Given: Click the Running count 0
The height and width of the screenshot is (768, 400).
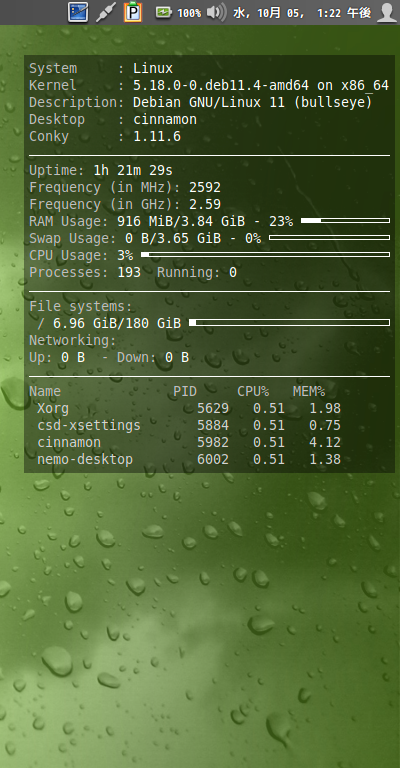Looking at the screenshot, I should pyautogui.click(x=233, y=272).
